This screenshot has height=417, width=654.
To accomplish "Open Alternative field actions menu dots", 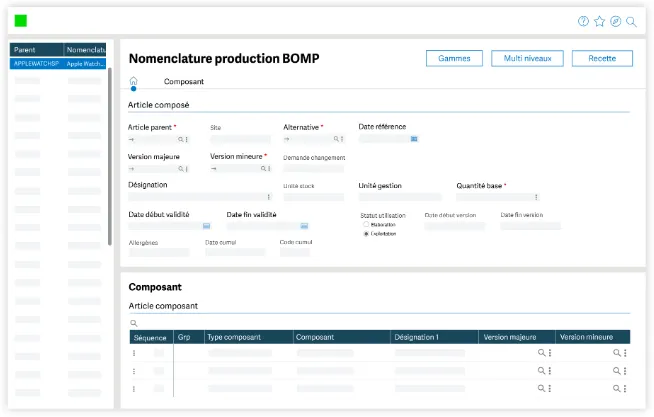I will pos(342,139).
